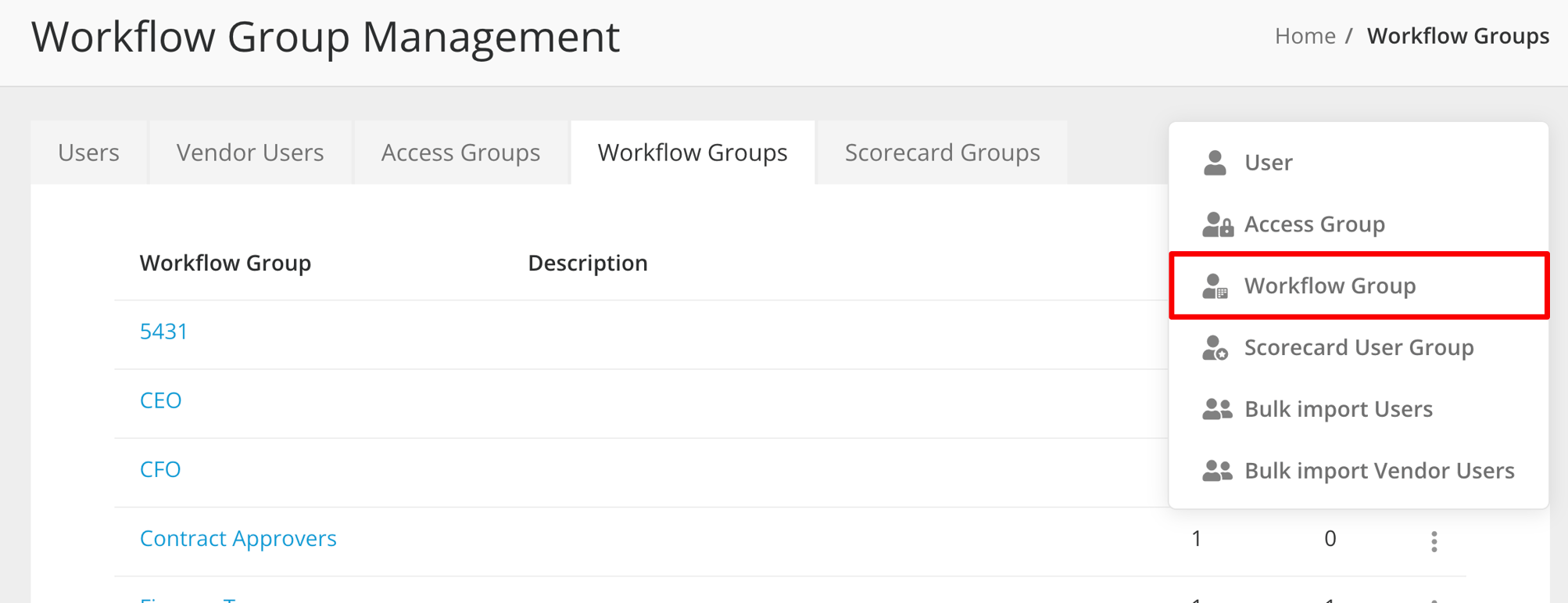Click the Access Group lock icon
Screen dimensions: 1568x603
coord(1216,224)
